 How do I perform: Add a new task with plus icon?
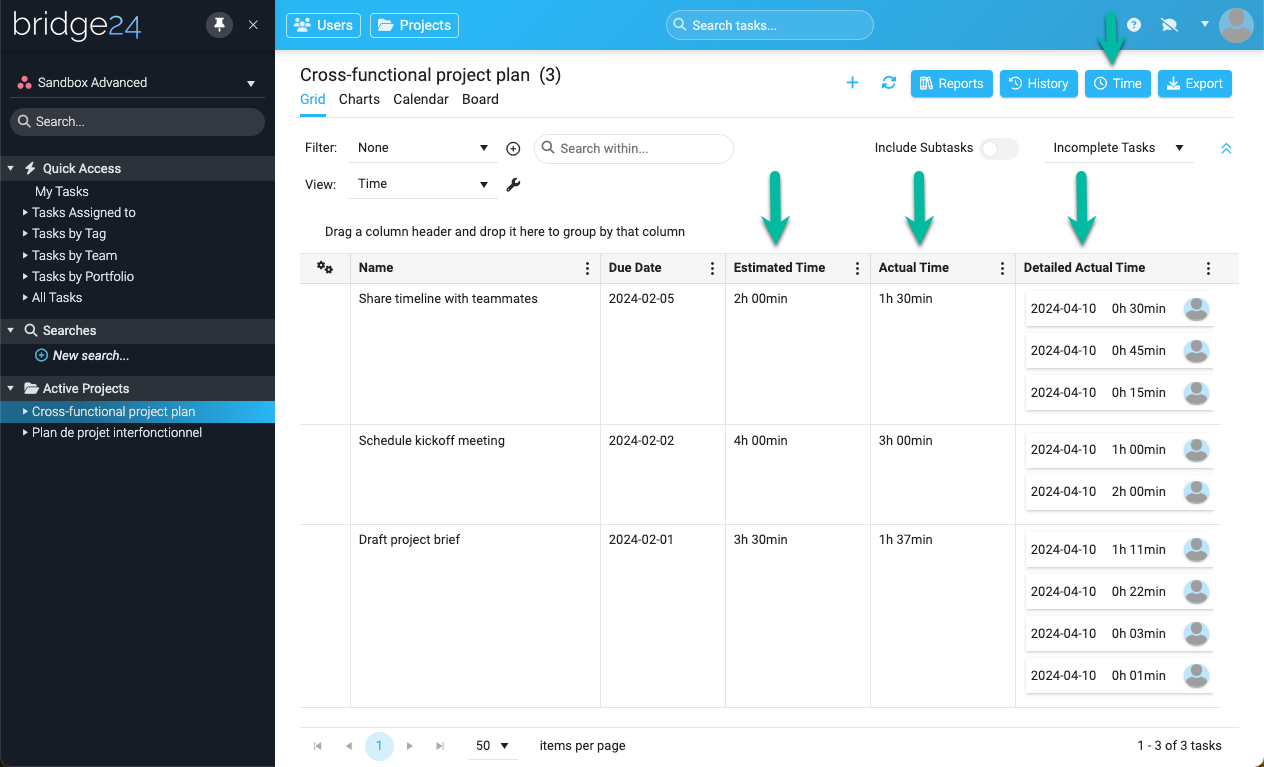852,83
